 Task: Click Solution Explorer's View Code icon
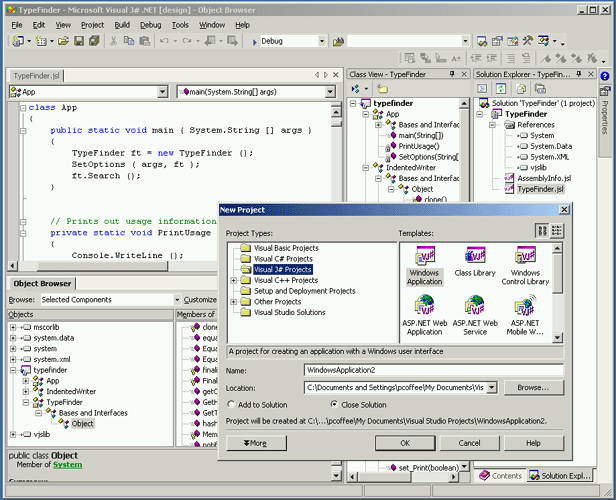482,89
